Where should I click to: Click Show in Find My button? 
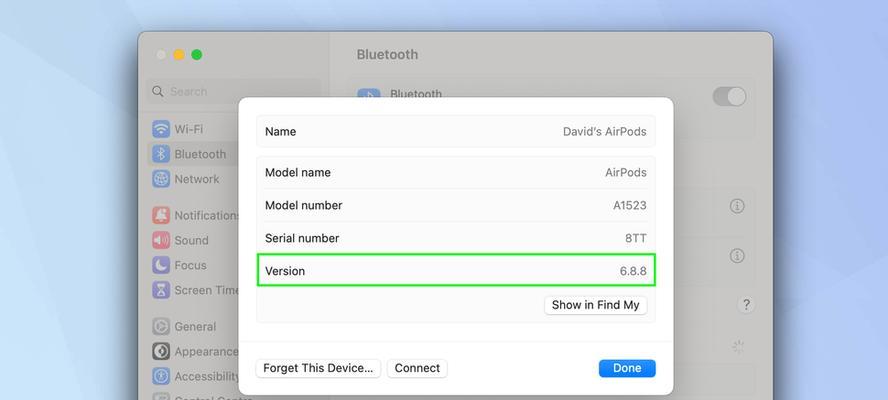pos(595,305)
